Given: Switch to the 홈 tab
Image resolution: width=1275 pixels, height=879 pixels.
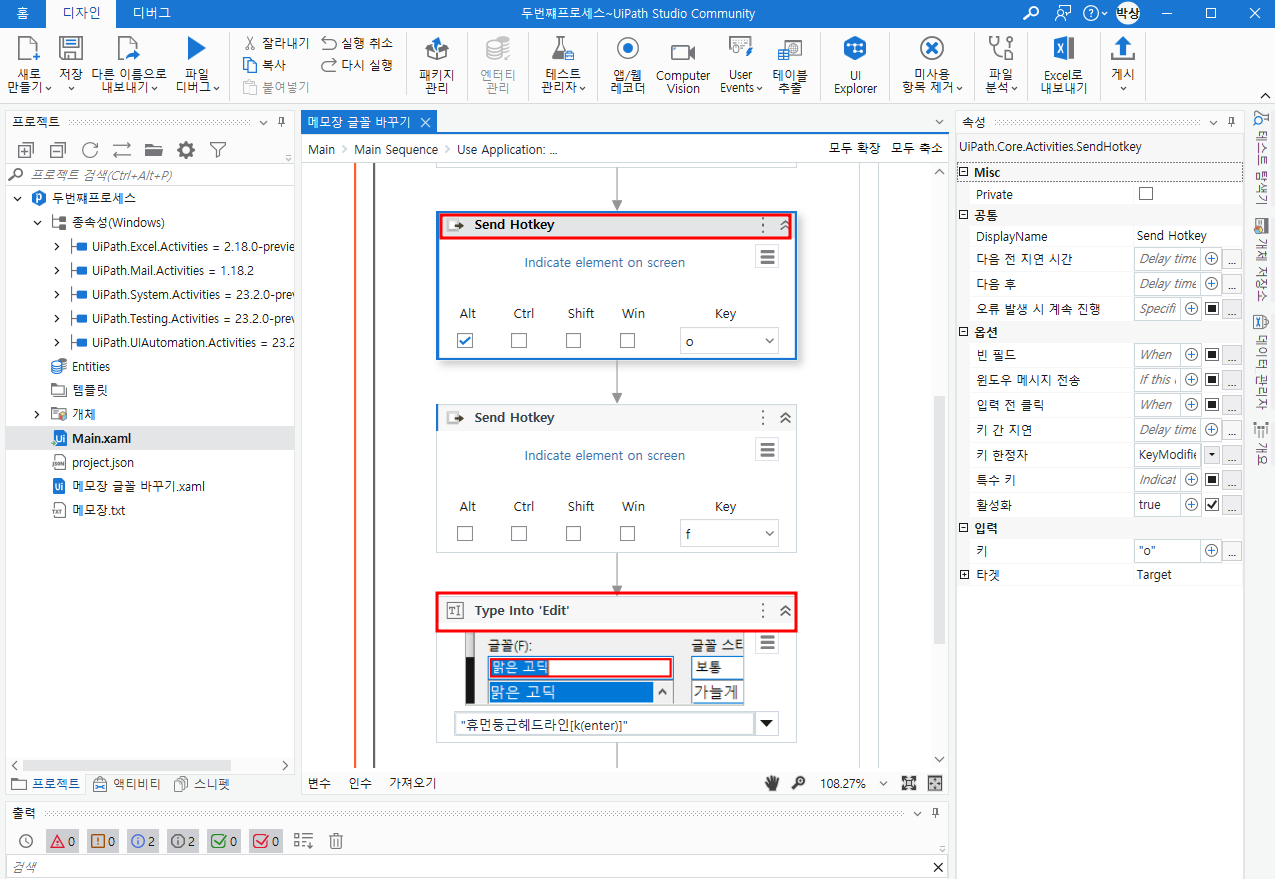Looking at the screenshot, I should tap(22, 13).
